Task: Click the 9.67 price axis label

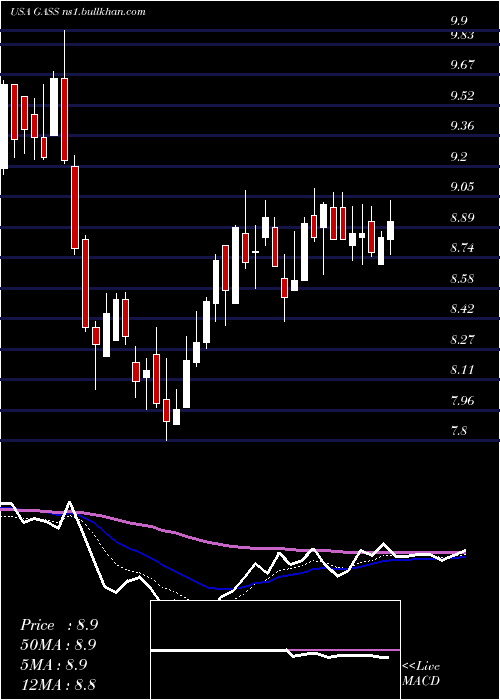Action: [462, 65]
